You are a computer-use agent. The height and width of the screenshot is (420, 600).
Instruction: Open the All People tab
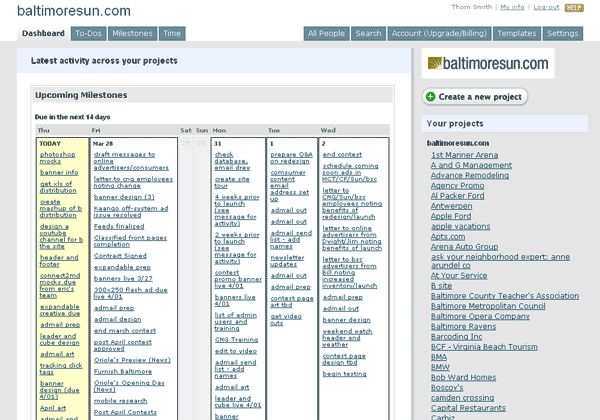click(x=326, y=33)
